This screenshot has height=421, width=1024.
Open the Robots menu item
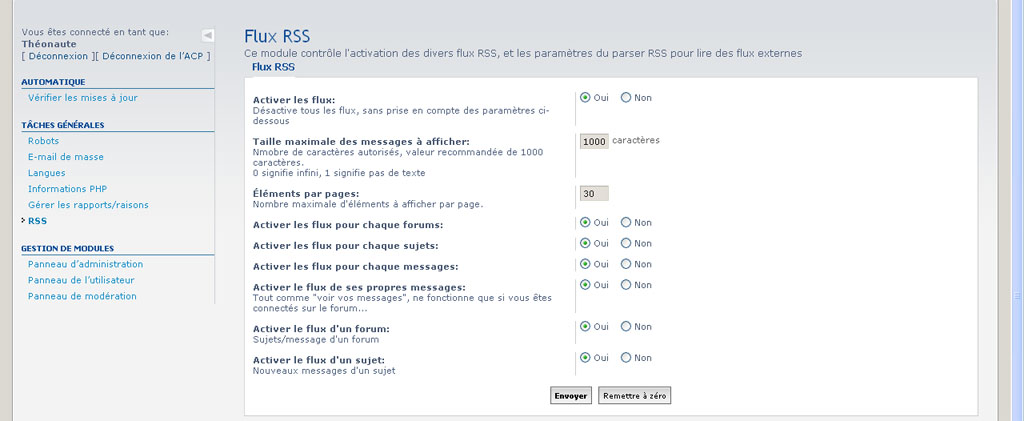pos(43,141)
